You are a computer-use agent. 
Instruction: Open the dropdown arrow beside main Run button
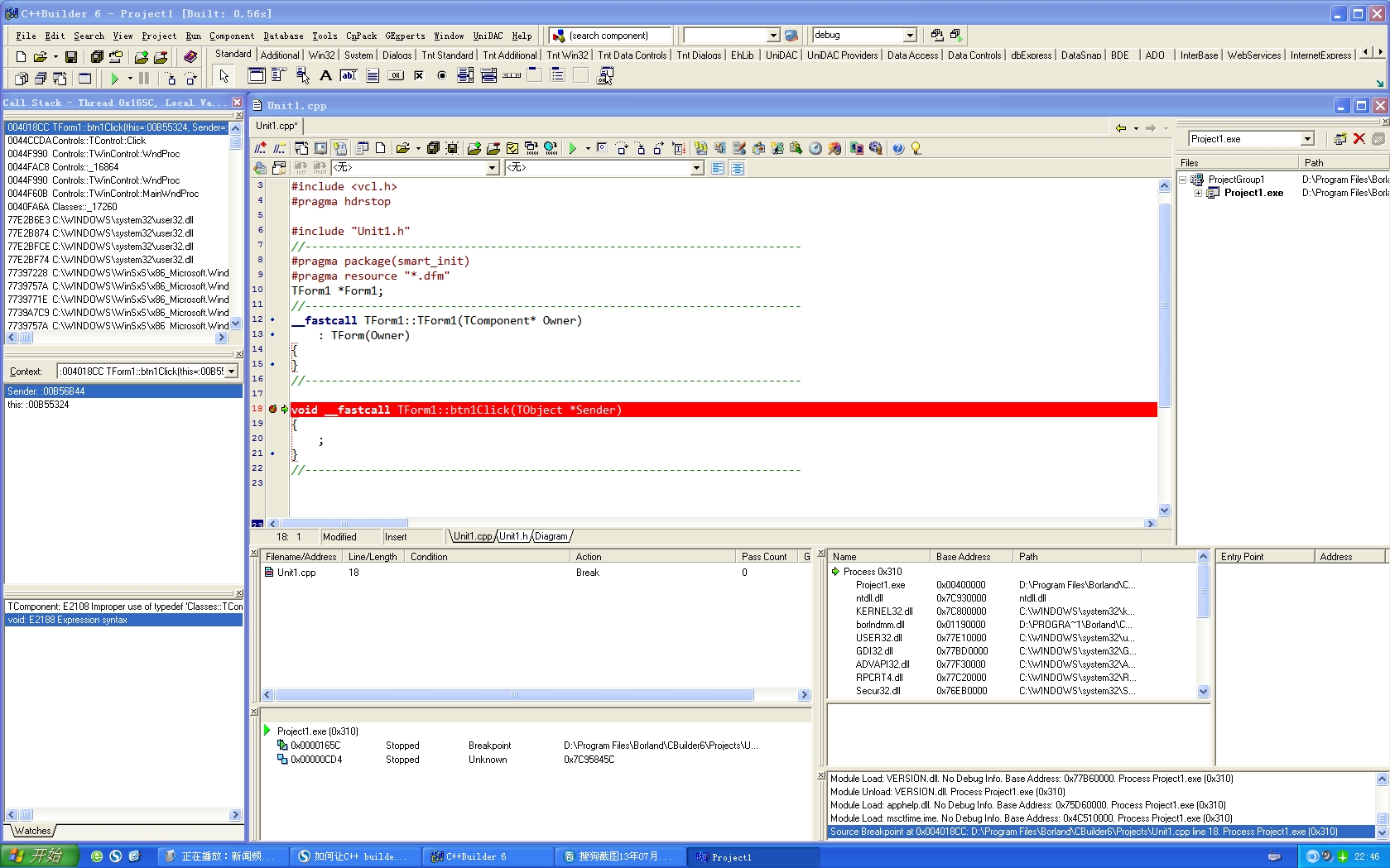(130, 79)
